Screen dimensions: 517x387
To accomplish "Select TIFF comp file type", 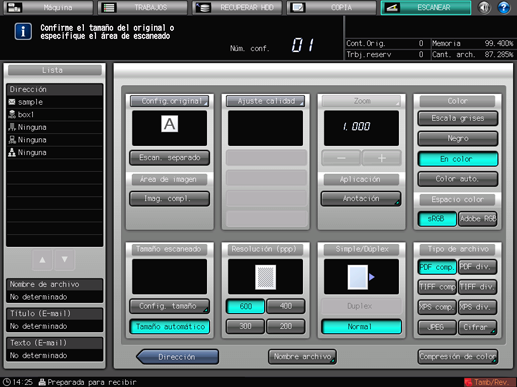I will click(x=437, y=287).
